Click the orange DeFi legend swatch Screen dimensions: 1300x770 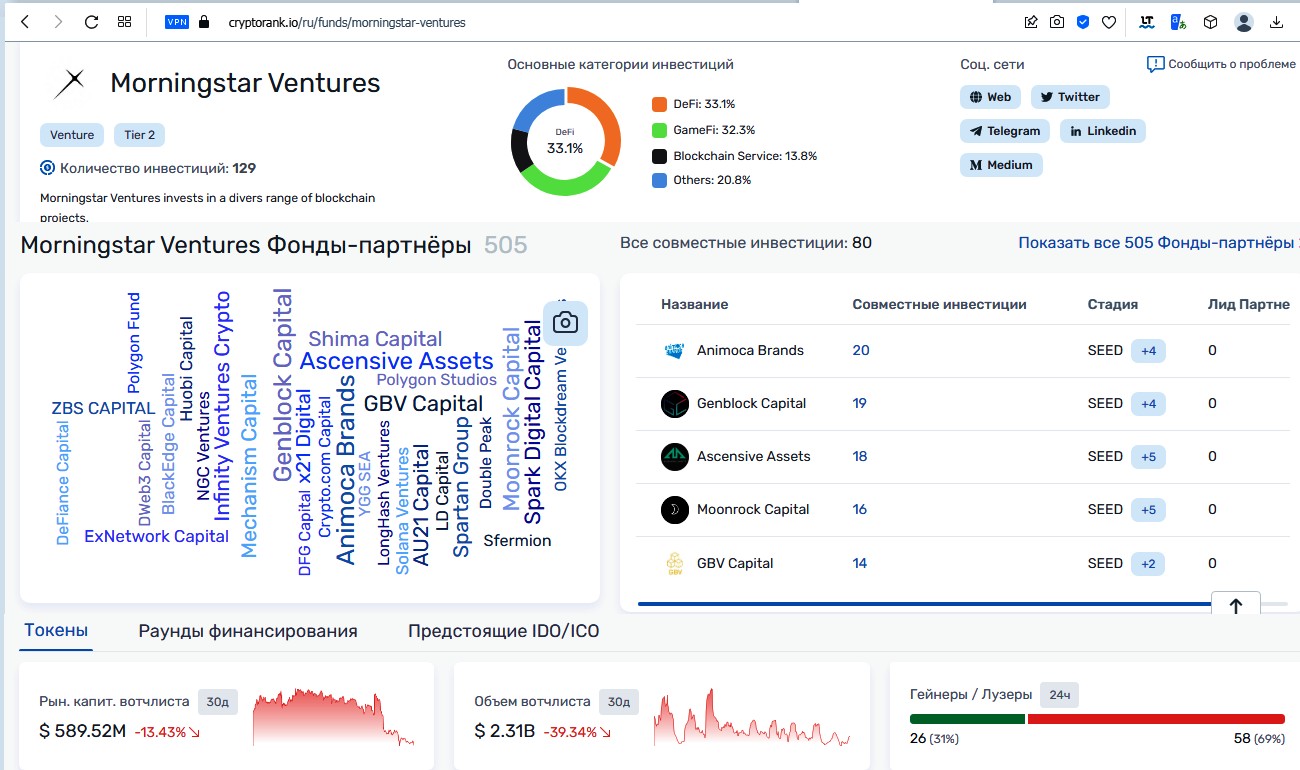[659, 104]
